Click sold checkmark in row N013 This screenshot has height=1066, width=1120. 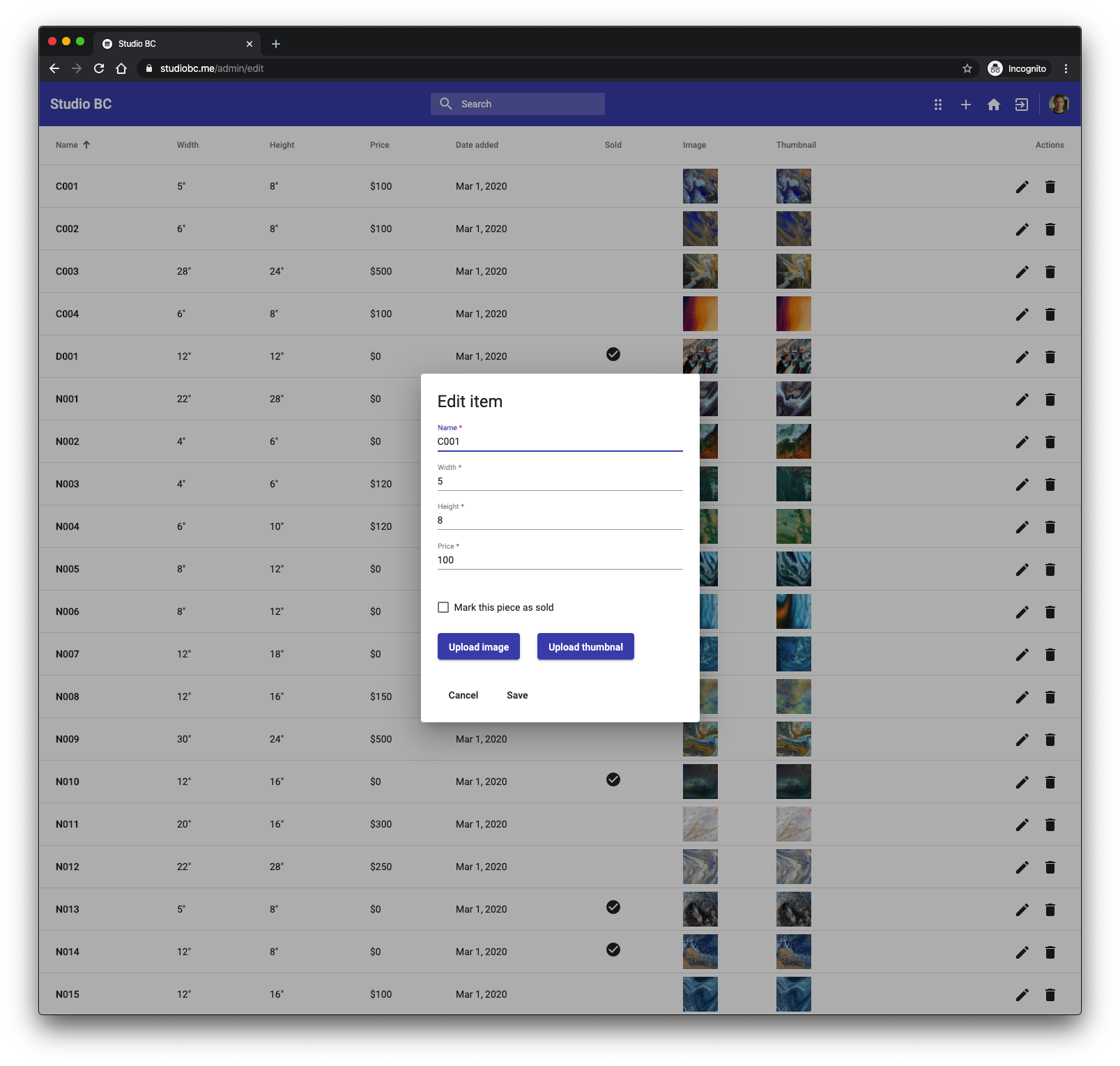[x=613, y=907]
